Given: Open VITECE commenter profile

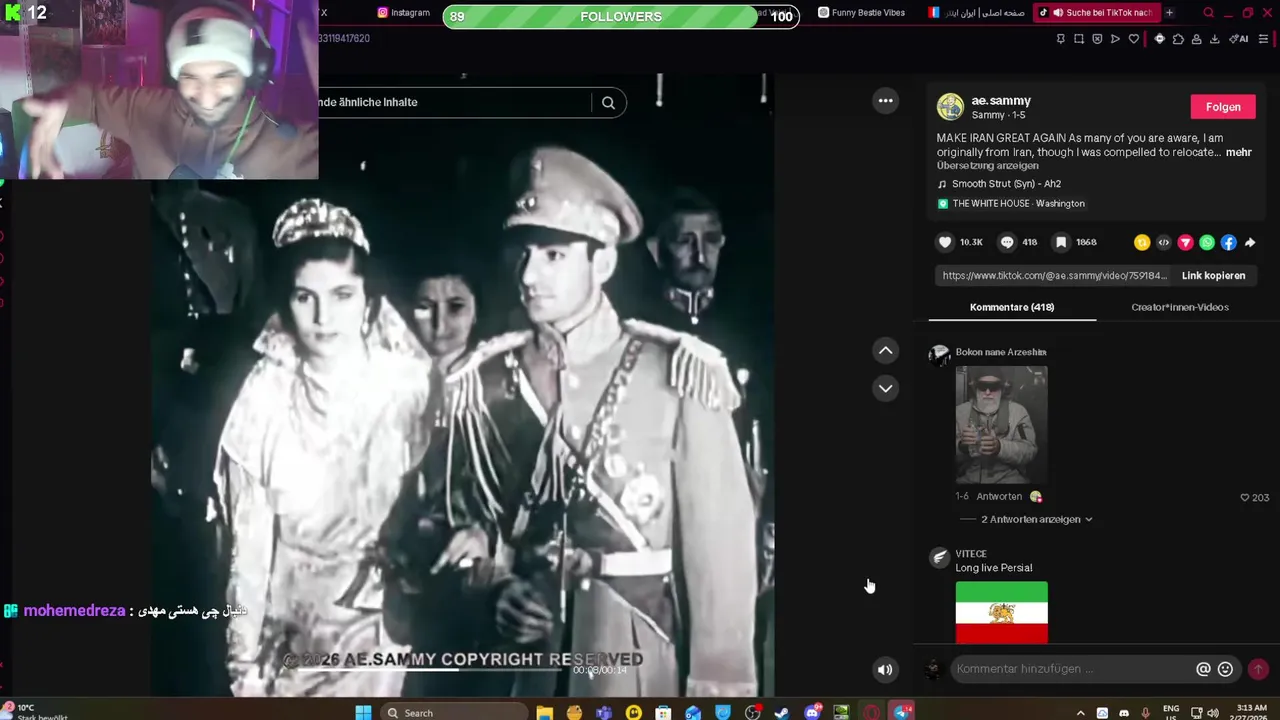Looking at the screenshot, I should (971, 554).
